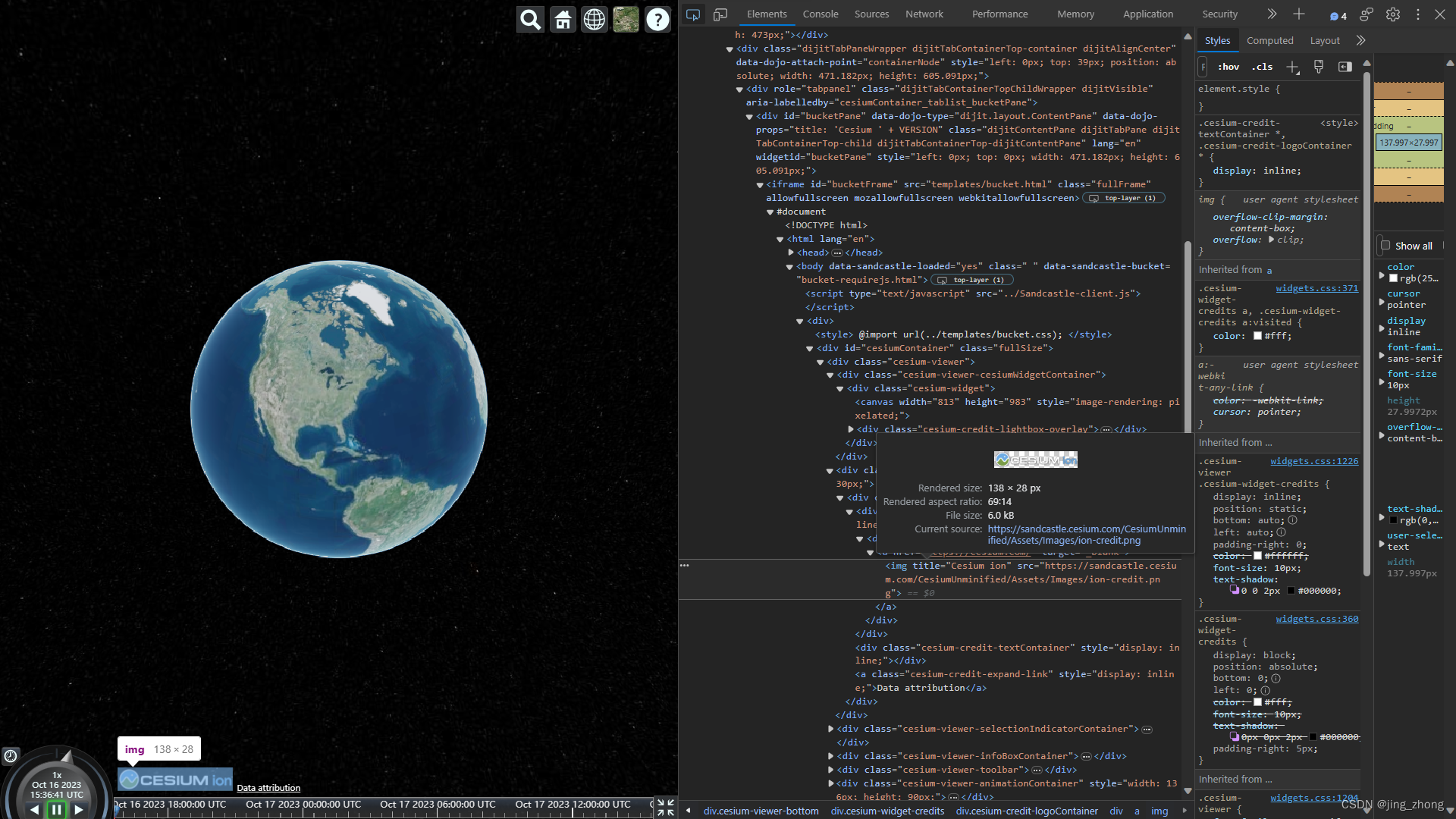This screenshot has width=1456, height=819.
Task: Pause the Cesium animation clock
Action: point(57,810)
